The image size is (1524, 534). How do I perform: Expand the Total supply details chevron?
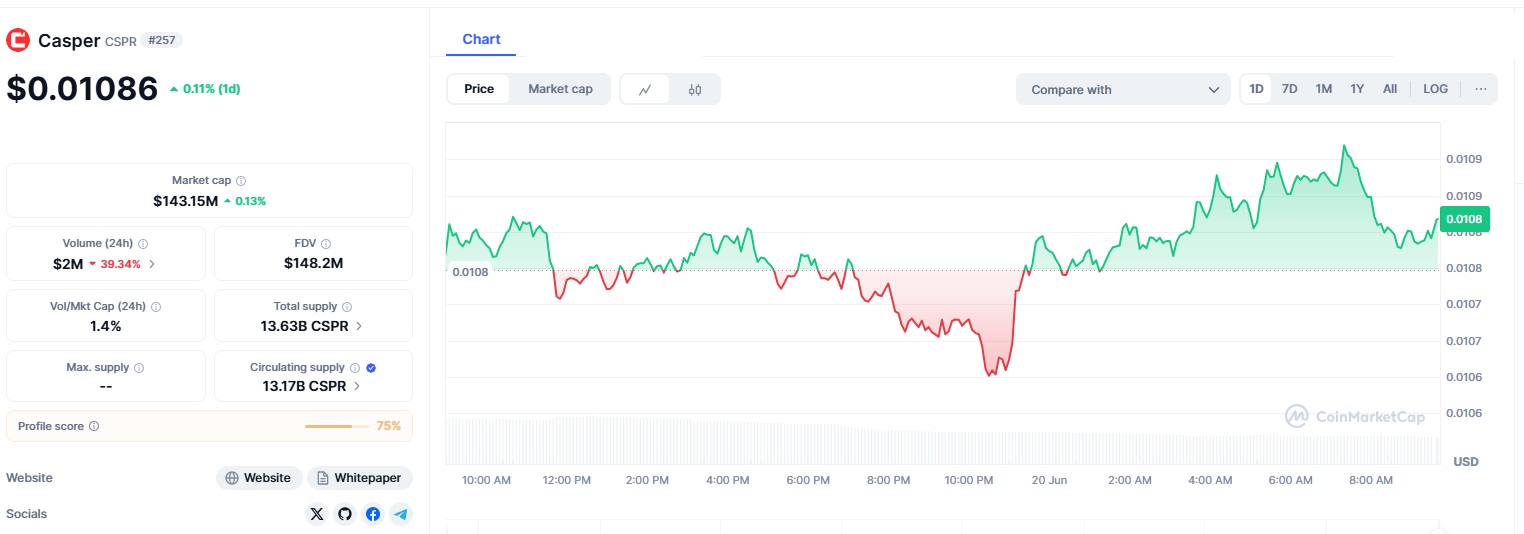click(359, 326)
